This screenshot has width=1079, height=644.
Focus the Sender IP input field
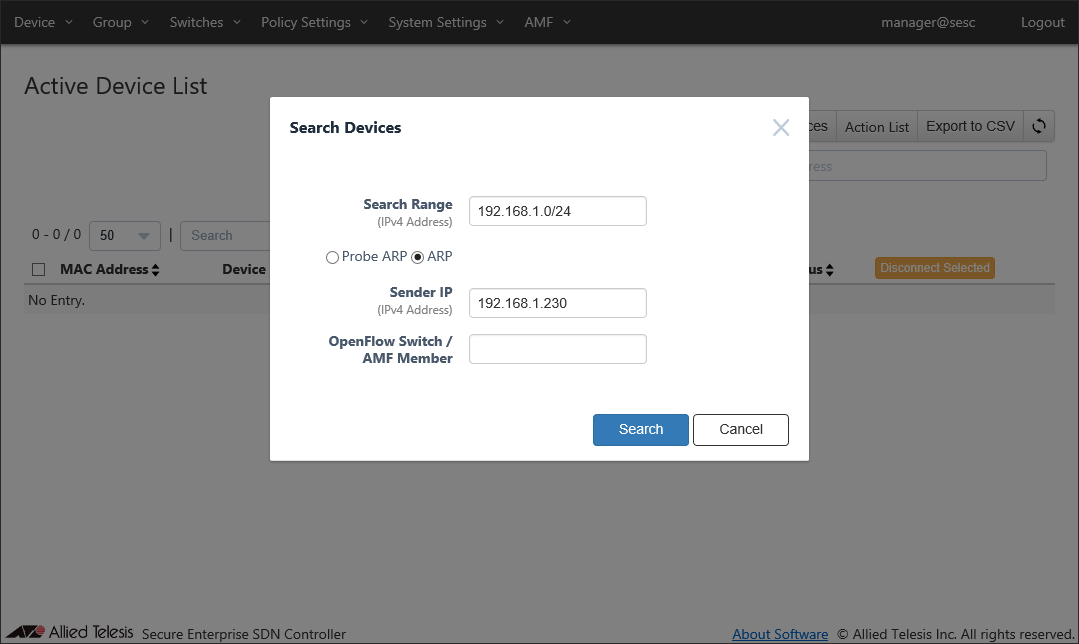(x=557, y=303)
